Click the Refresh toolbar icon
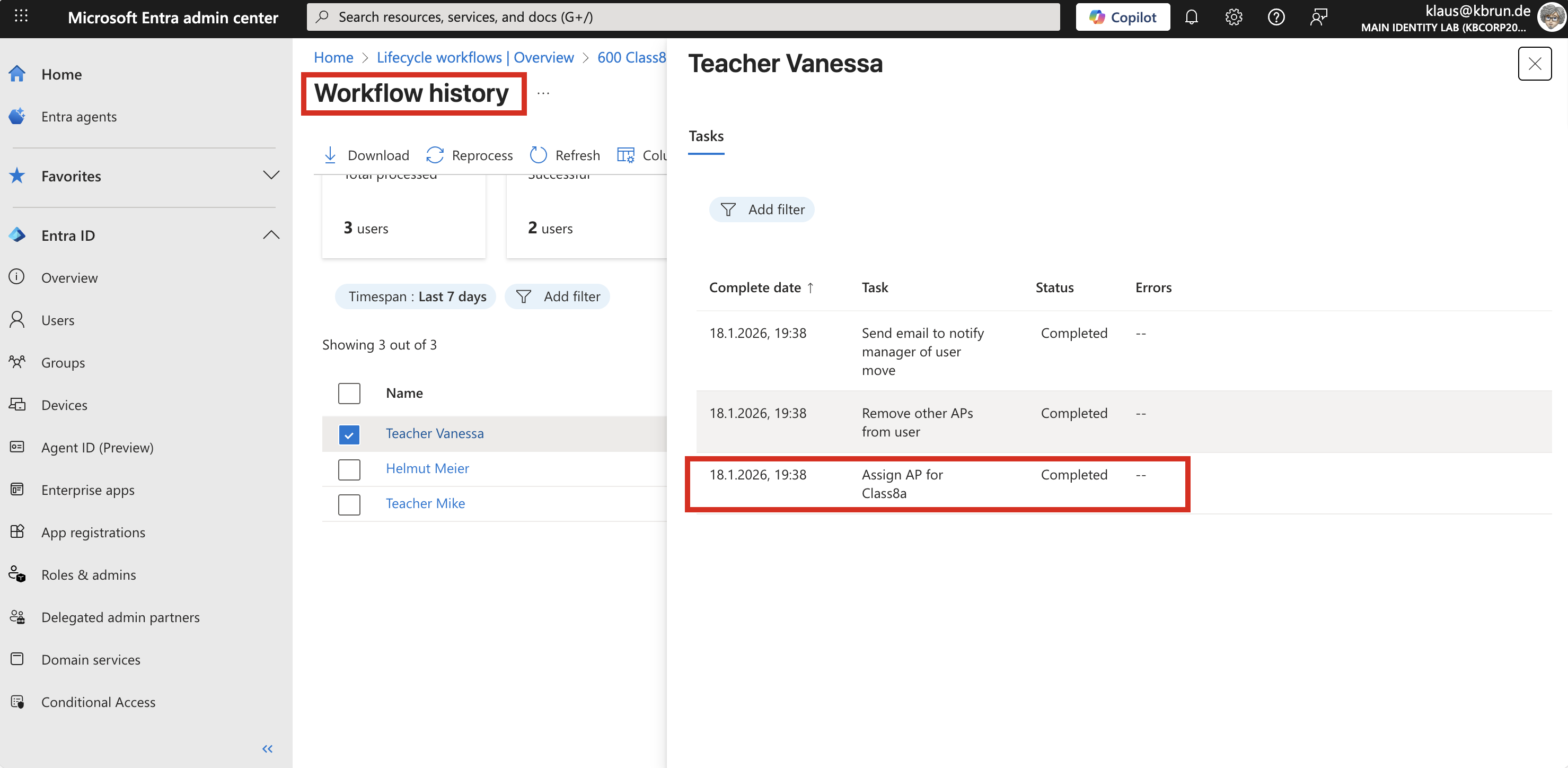1568x768 pixels. 538,155
